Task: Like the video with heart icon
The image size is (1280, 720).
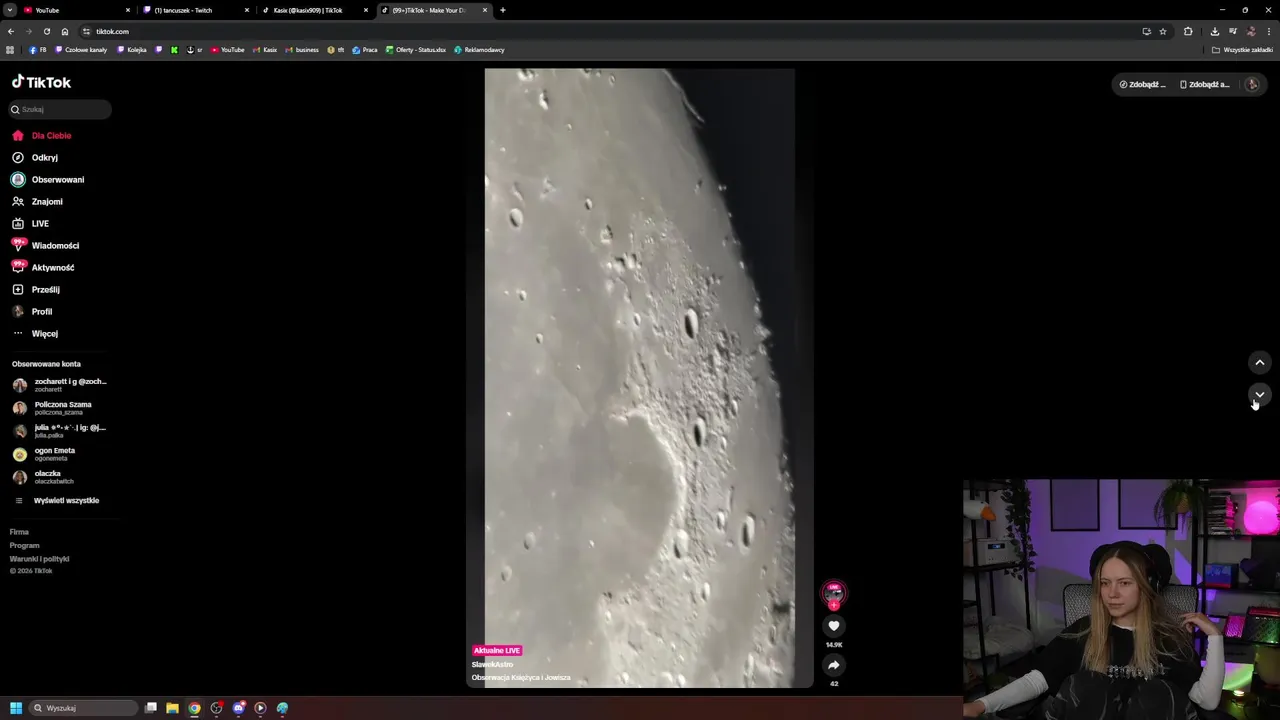Action: click(x=834, y=626)
